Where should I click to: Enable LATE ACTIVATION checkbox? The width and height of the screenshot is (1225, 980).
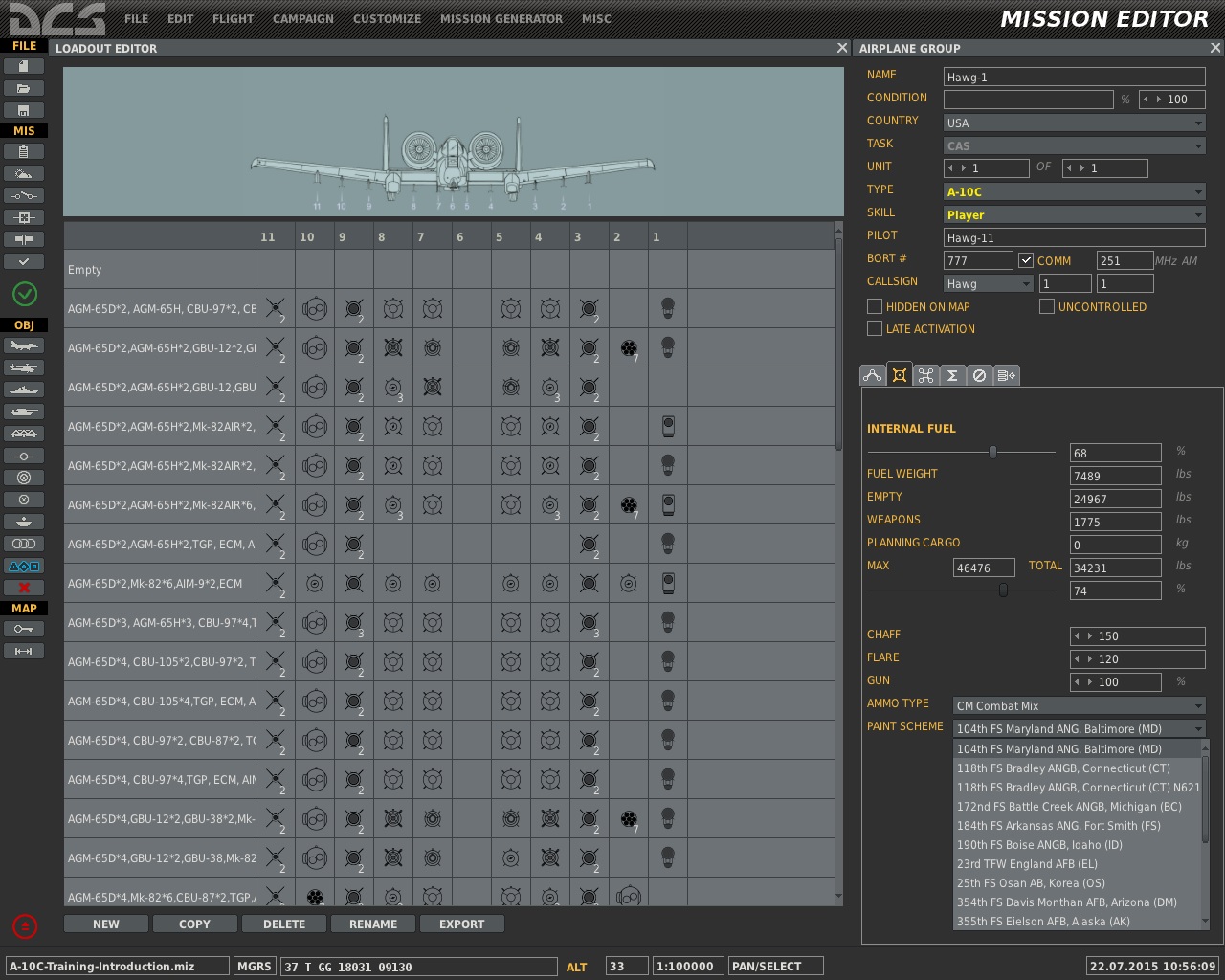tap(874, 328)
